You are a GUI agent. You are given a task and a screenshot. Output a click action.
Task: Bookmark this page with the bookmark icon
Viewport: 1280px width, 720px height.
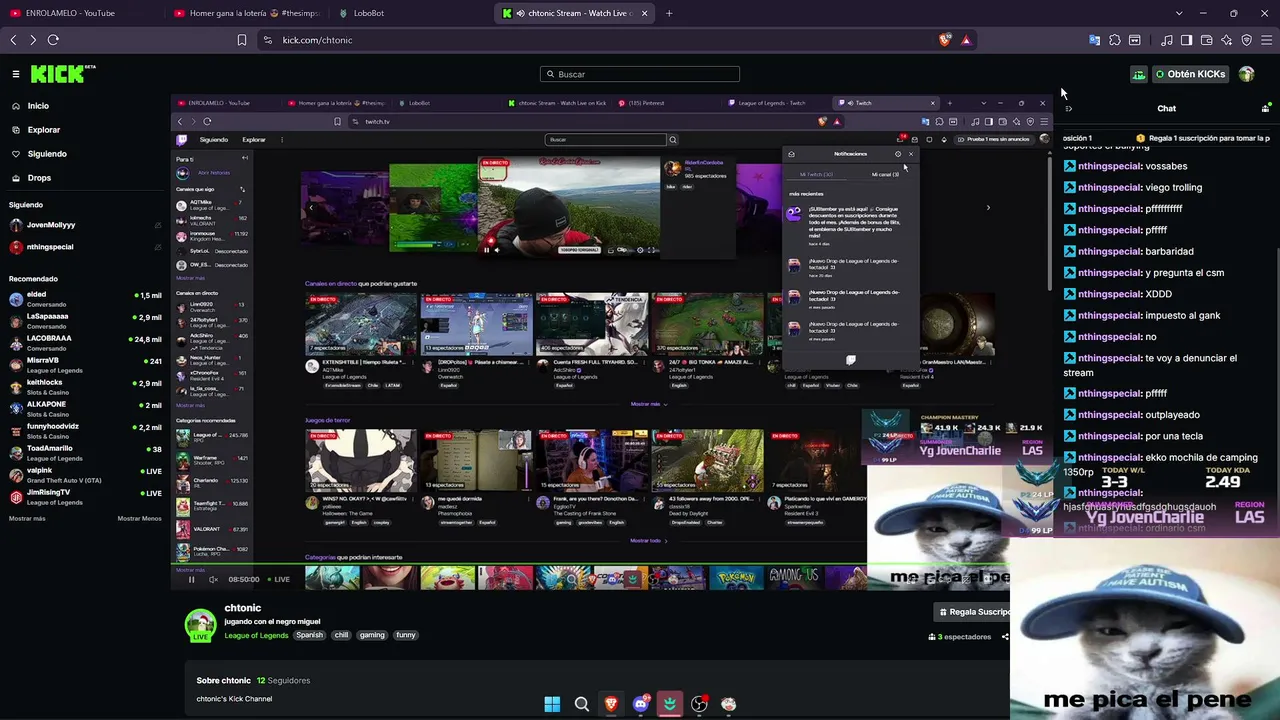pyautogui.click(x=242, y=40)
